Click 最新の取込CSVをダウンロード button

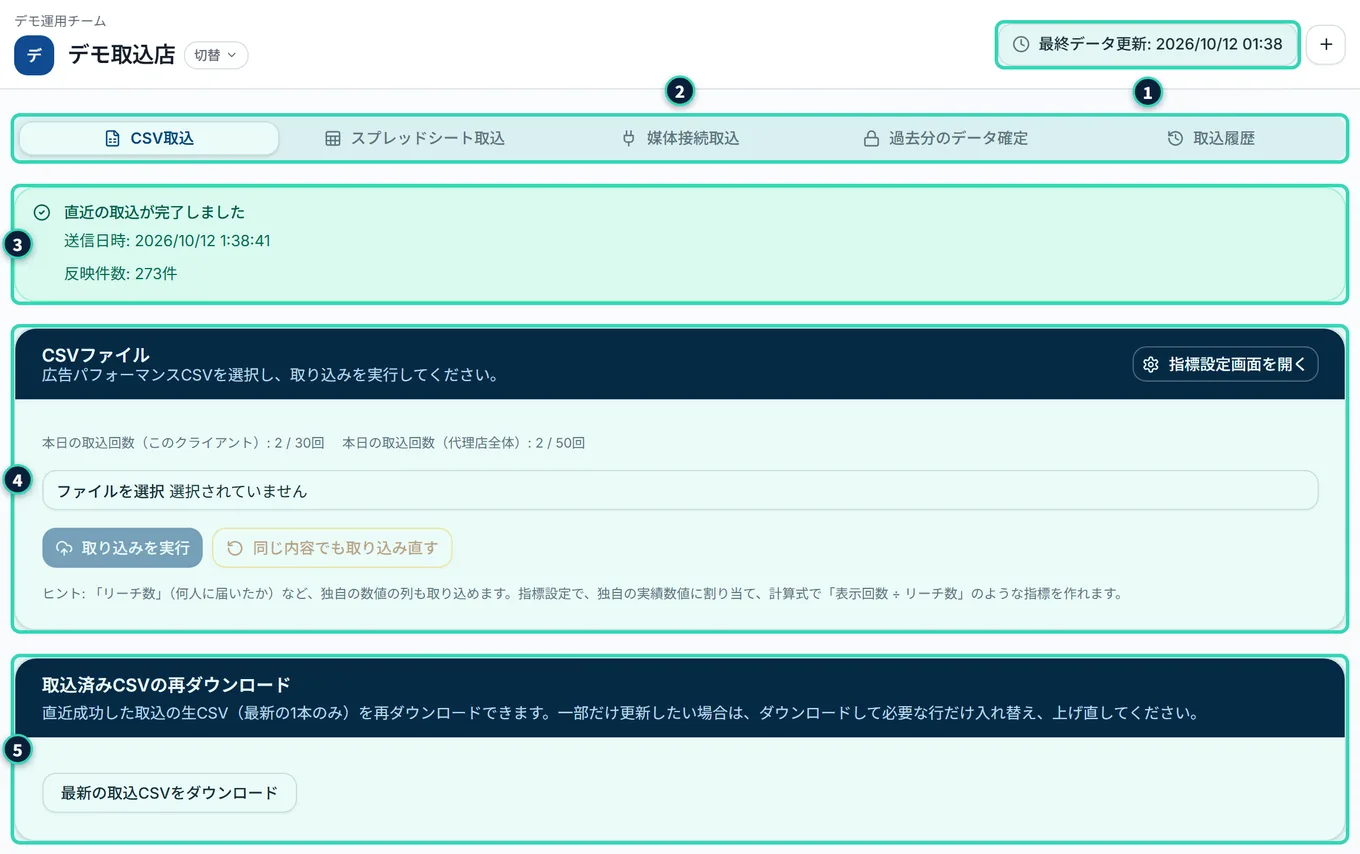pyautogui.click(x=169, y=792)
